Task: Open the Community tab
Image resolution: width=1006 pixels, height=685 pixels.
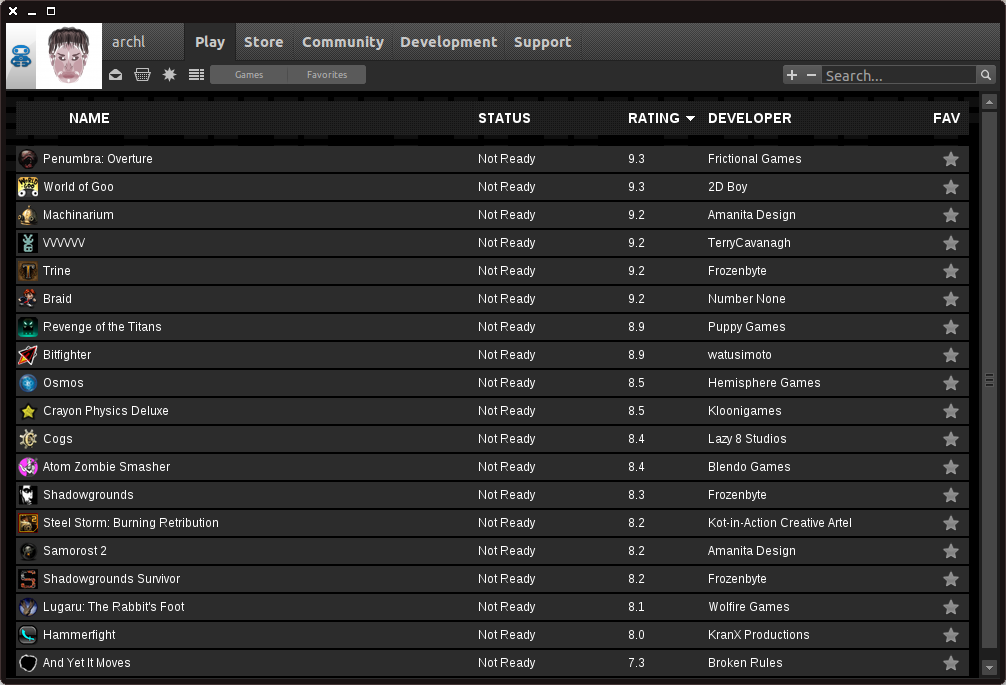Action: 343,42
